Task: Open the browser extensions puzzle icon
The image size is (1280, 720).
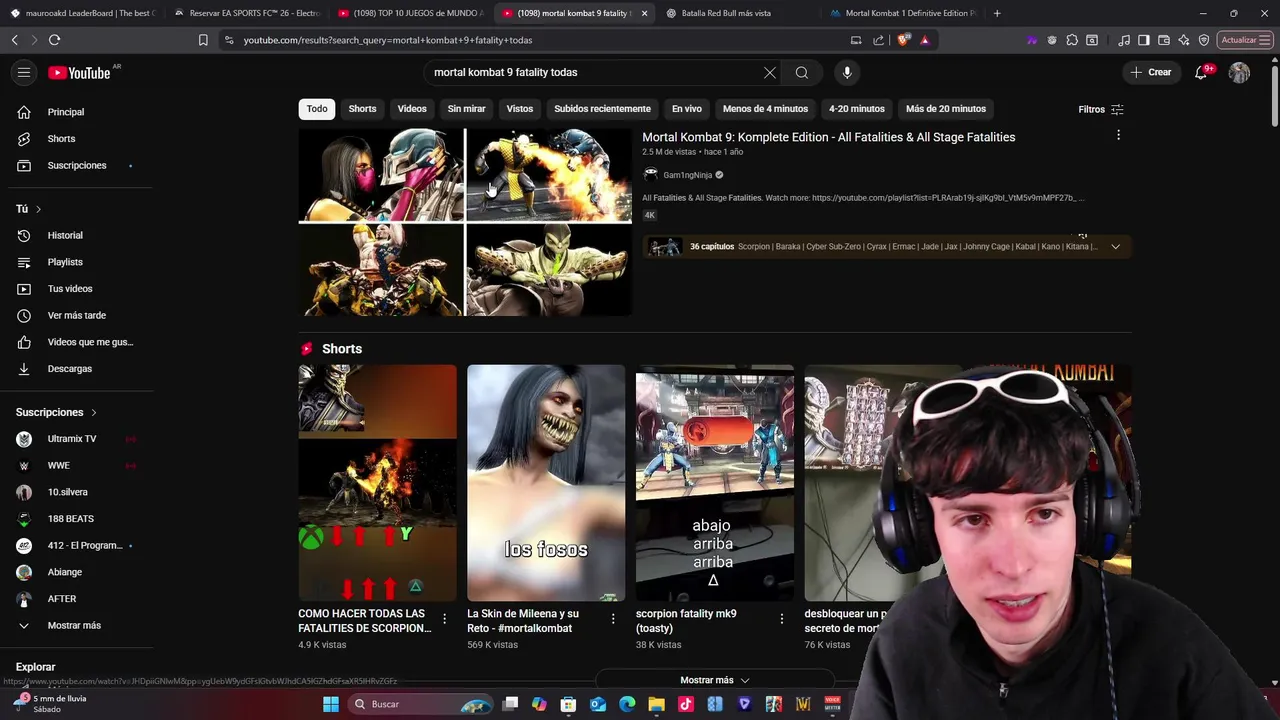Action: pyautogui.click(x=1072, y=40)
